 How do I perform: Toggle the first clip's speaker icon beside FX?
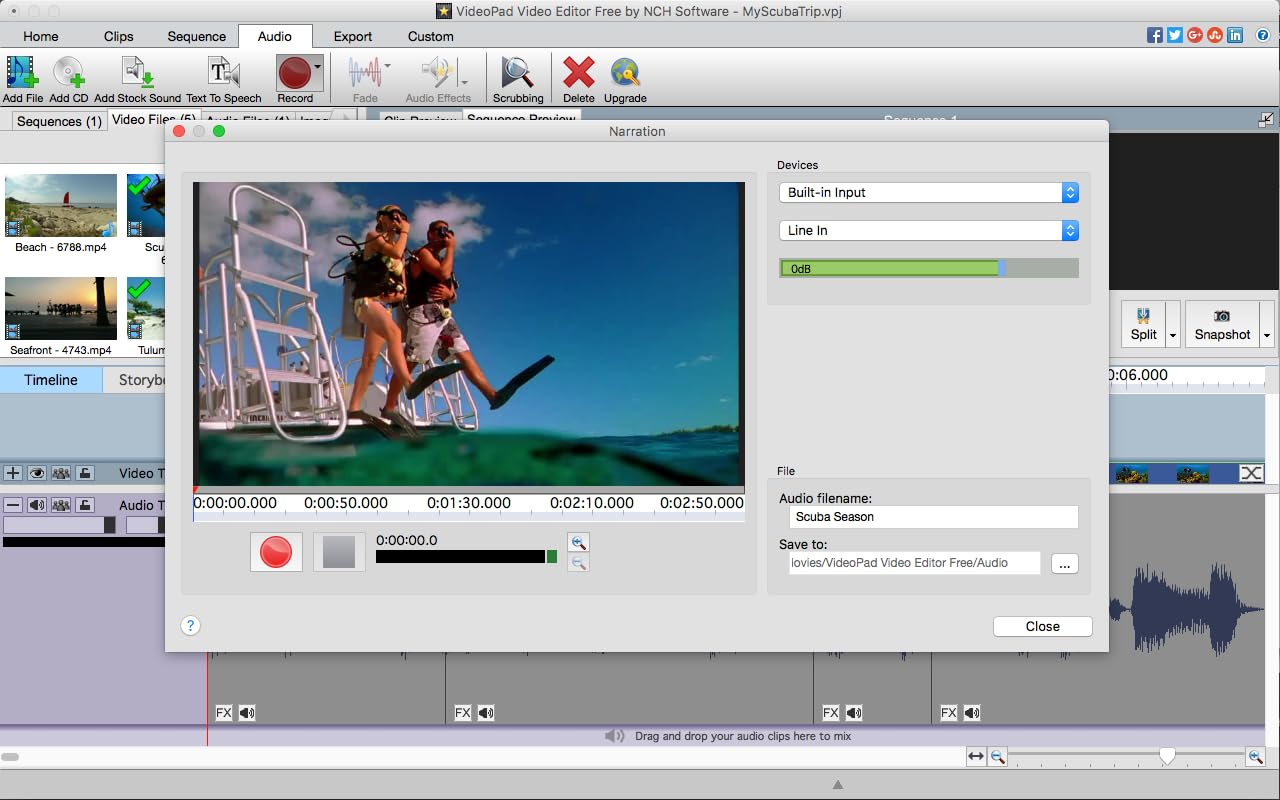pos(247,713)
